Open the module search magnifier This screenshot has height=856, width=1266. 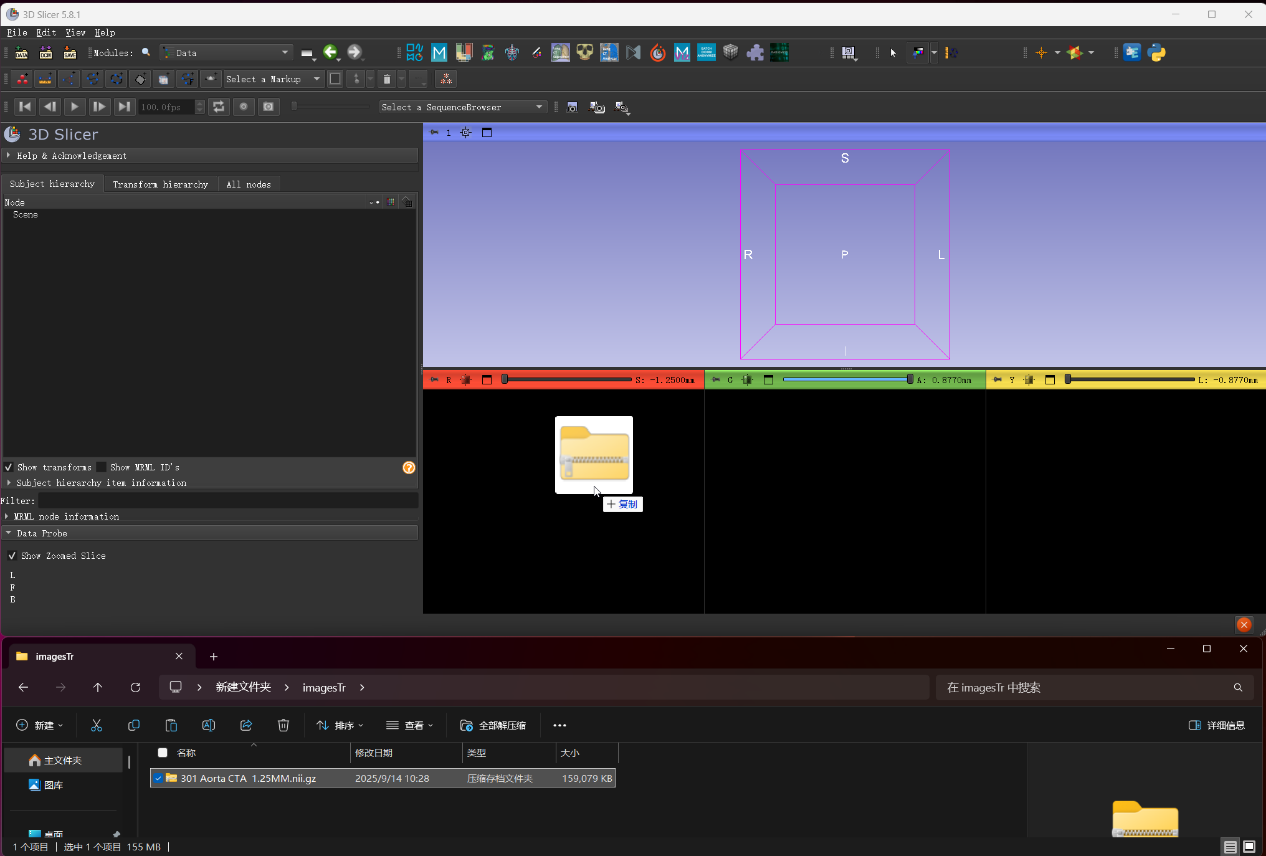tap(146, 53)
